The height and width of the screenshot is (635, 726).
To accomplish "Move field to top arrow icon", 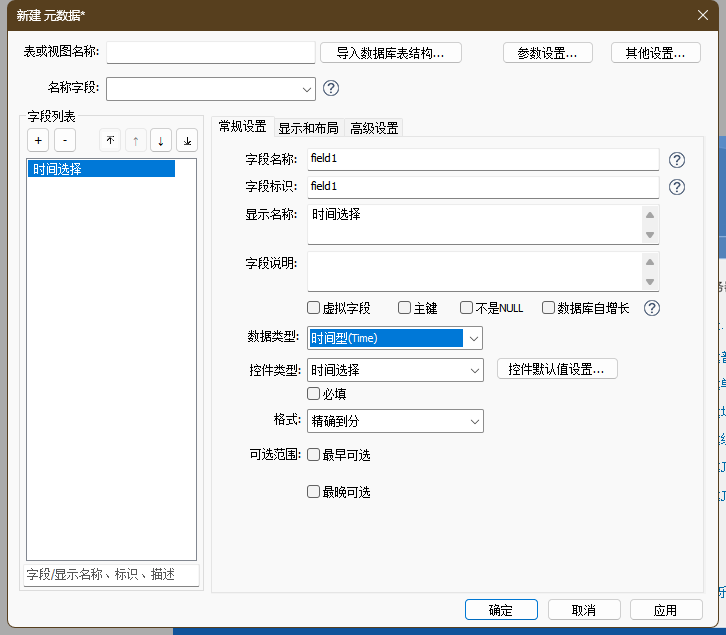I will tap(110, 141).
